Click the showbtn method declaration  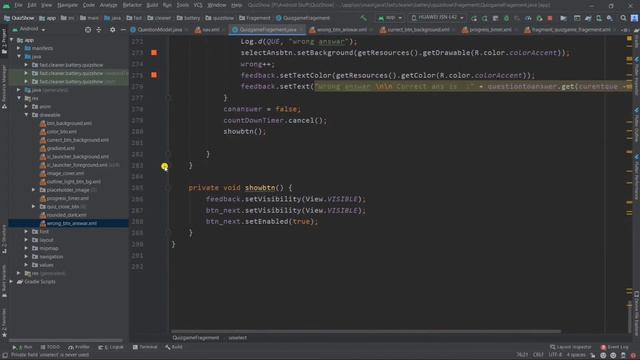click(x=260, y=188)
